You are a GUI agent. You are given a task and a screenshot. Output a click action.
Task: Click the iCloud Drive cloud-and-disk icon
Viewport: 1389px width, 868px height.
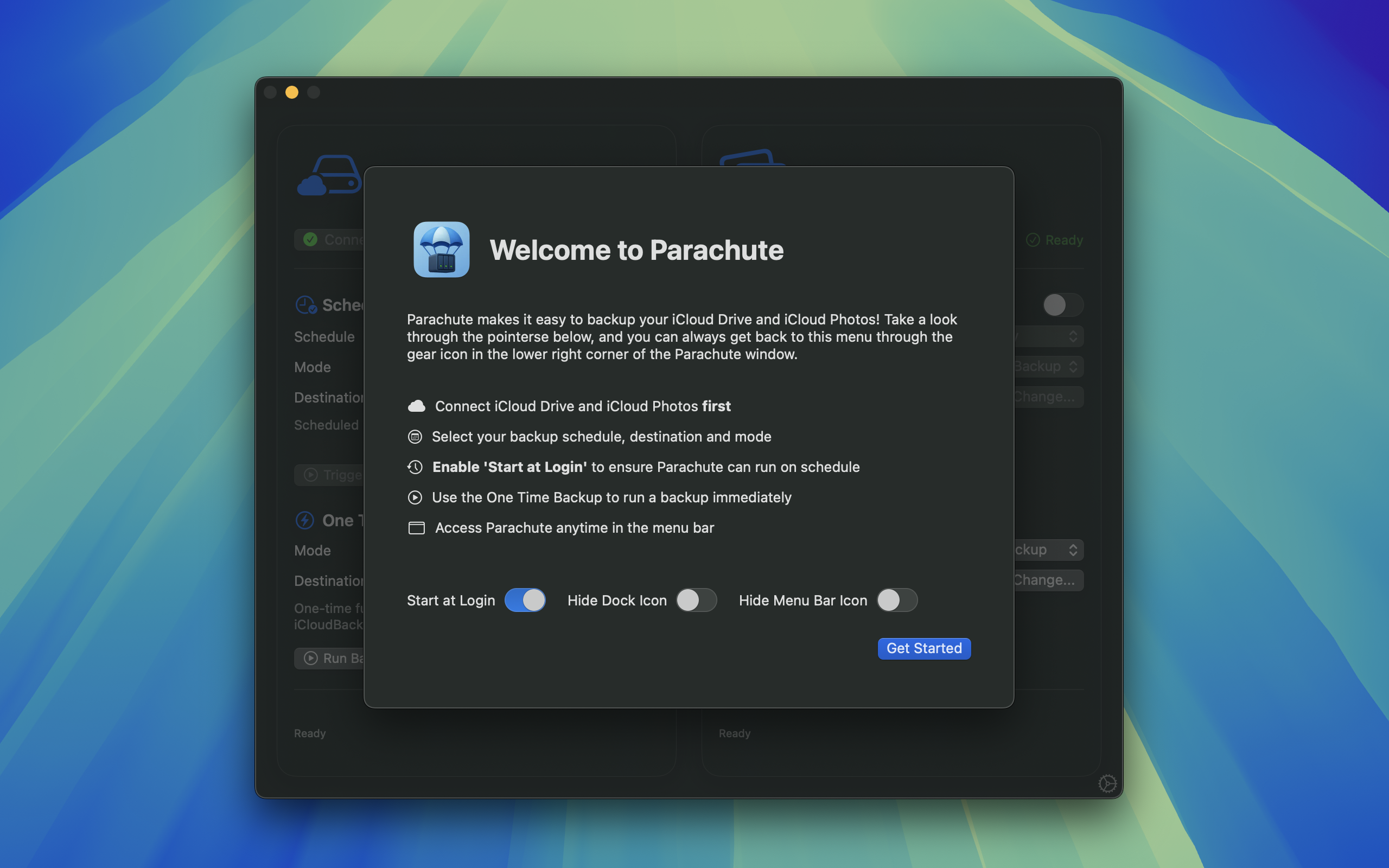[x=329, y=176]
